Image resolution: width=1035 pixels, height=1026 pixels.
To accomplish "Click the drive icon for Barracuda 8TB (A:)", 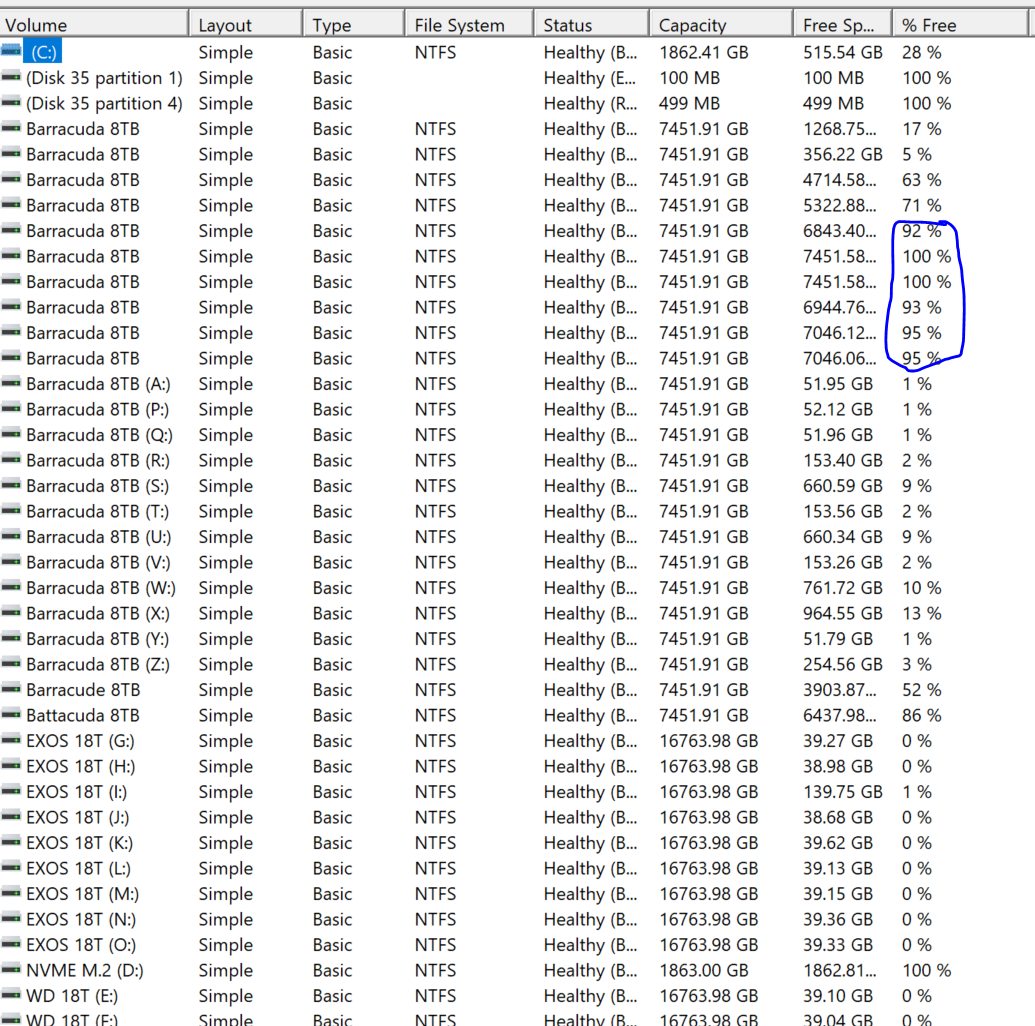I will 12,383.
